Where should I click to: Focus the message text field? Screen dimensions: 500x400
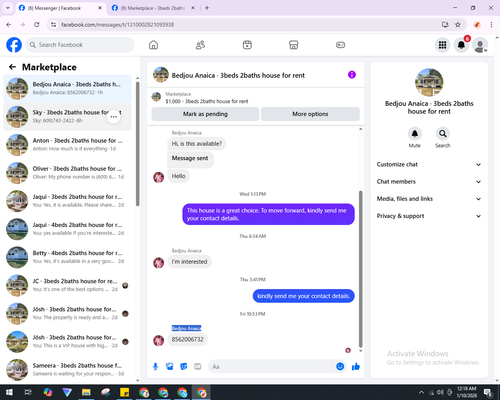272,367
